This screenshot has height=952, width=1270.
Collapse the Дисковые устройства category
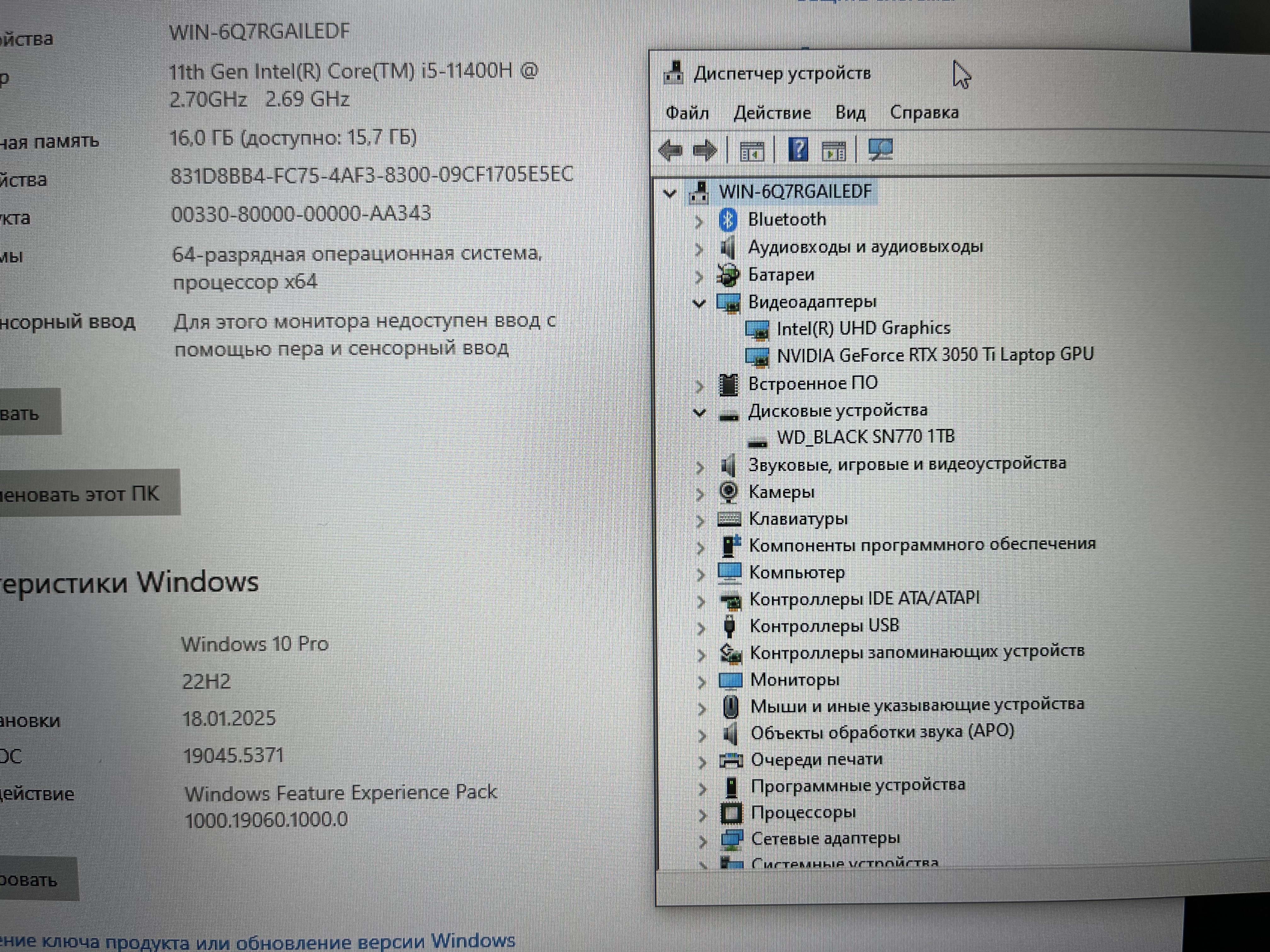point(699,412)
